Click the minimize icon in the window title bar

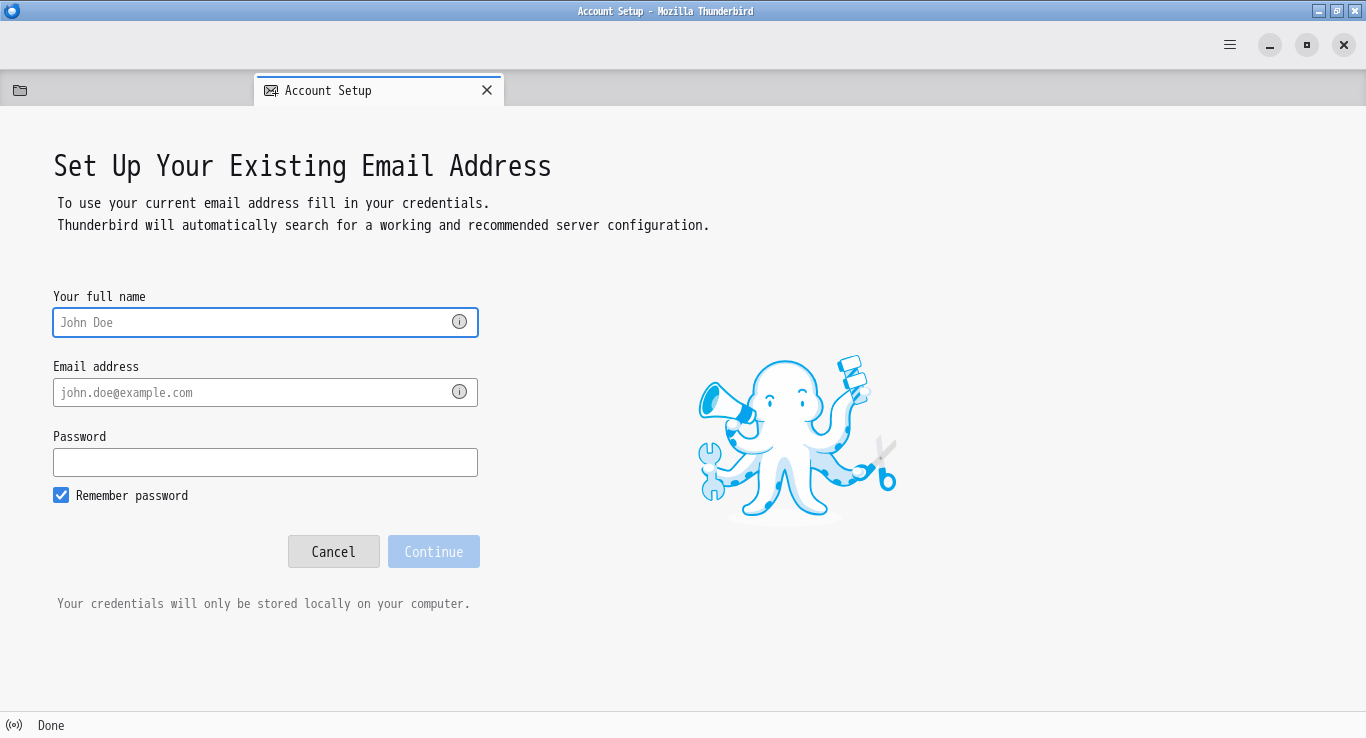1317,11
